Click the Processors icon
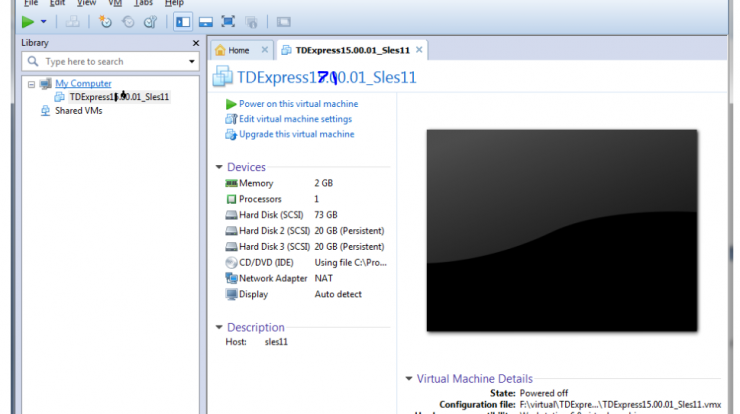Viewport: 740px width, 414px height. click(231, 199)
